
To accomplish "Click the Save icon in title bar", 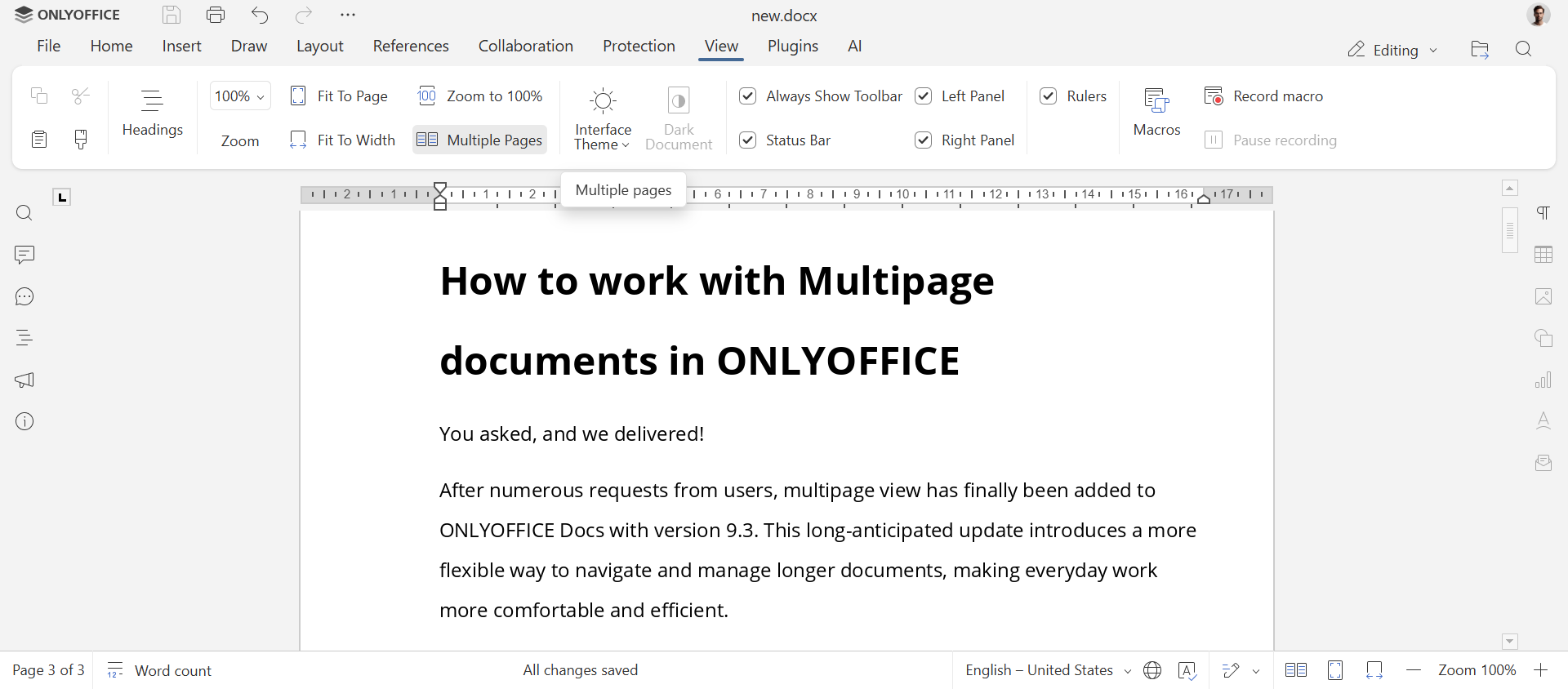I will [x=171, y=15].
